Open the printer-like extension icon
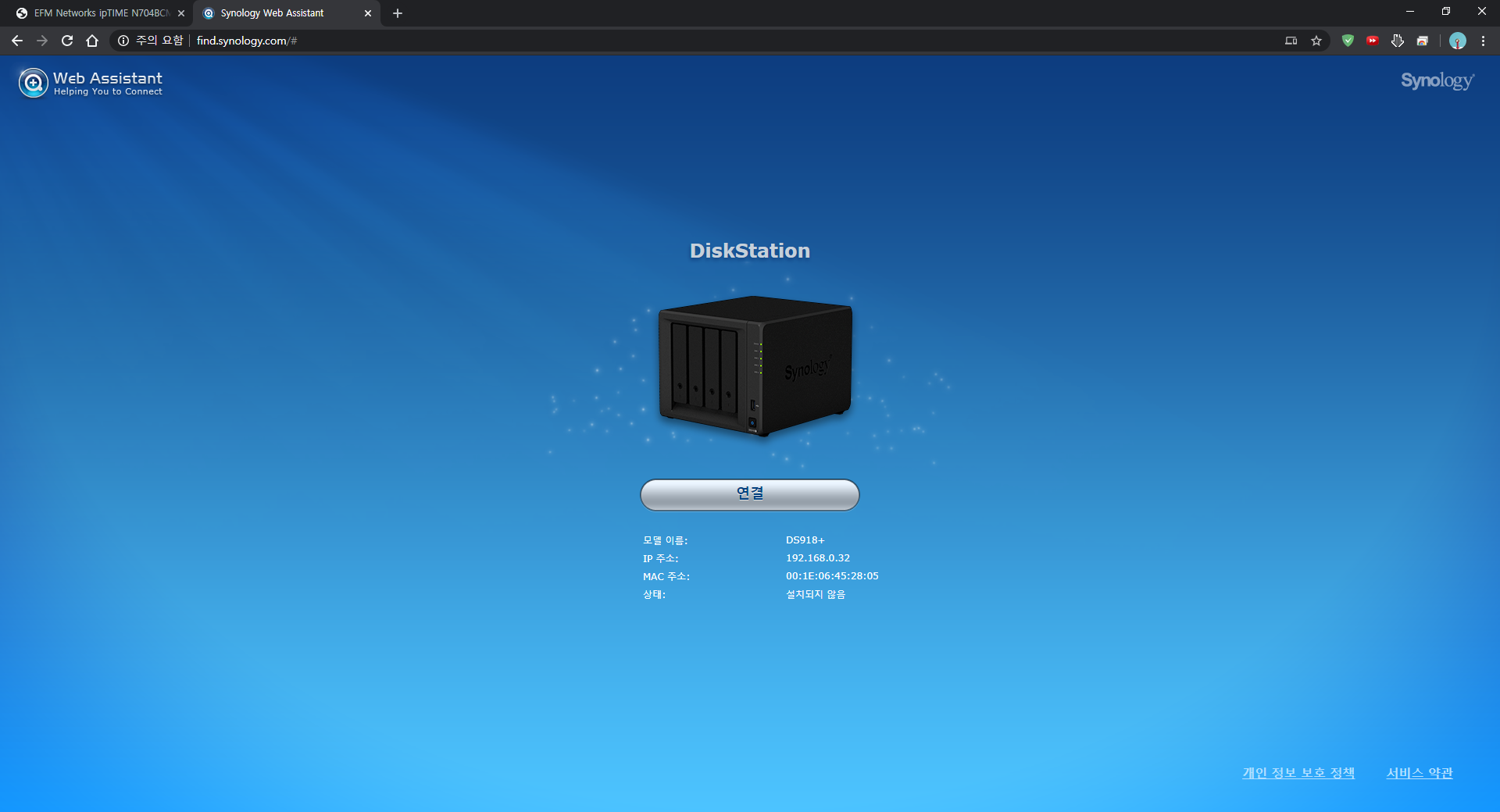Viewport: 1500px width, 812px height. (1423, 41)
